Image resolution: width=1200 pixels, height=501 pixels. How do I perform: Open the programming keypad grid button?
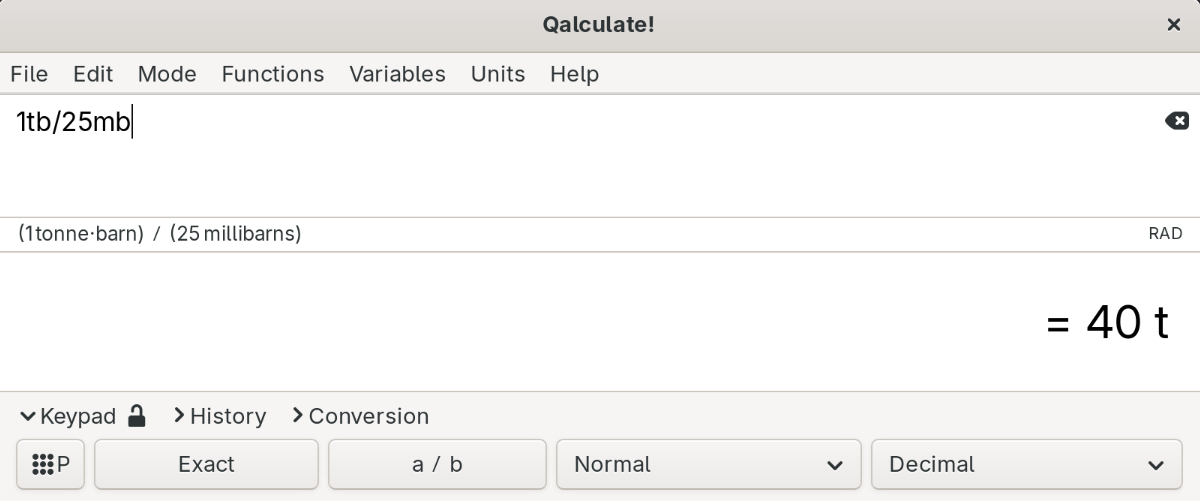tap(51, 464)
